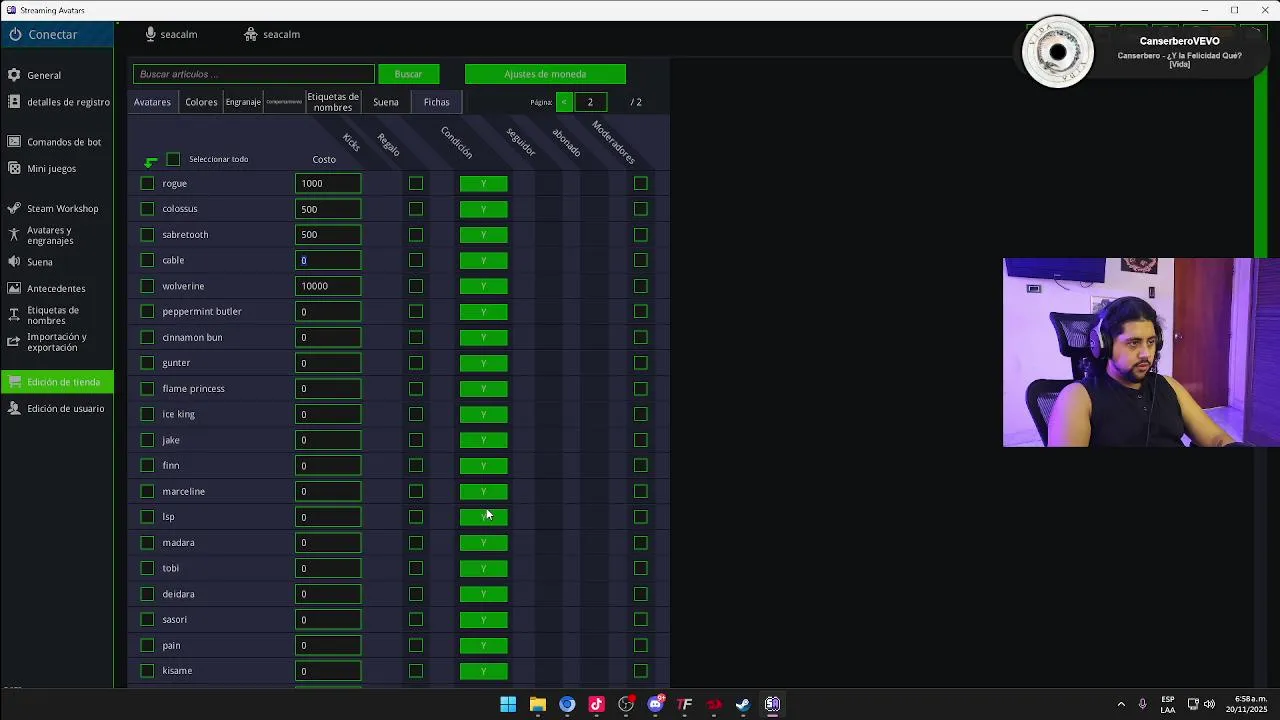Click the TF app taskbar icon

pos(685,704)
